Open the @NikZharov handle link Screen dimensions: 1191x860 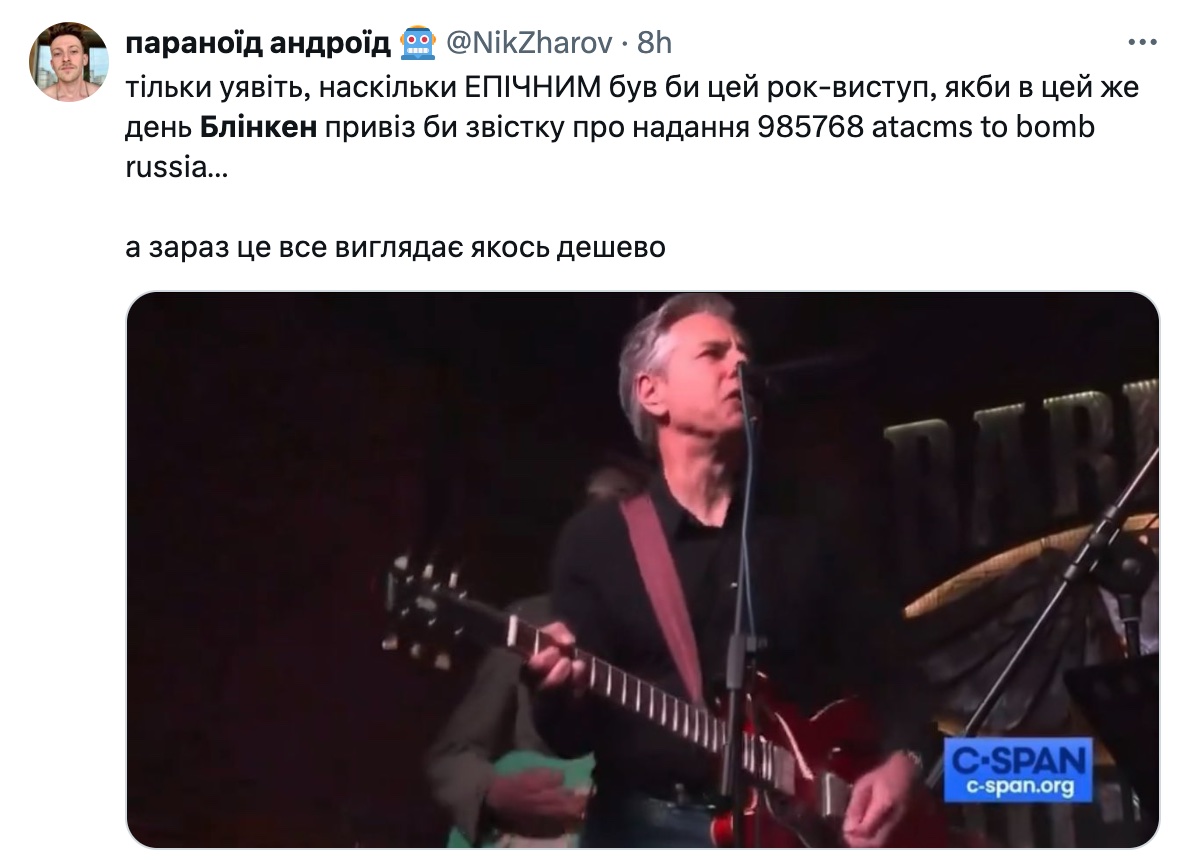coord(529,43)
